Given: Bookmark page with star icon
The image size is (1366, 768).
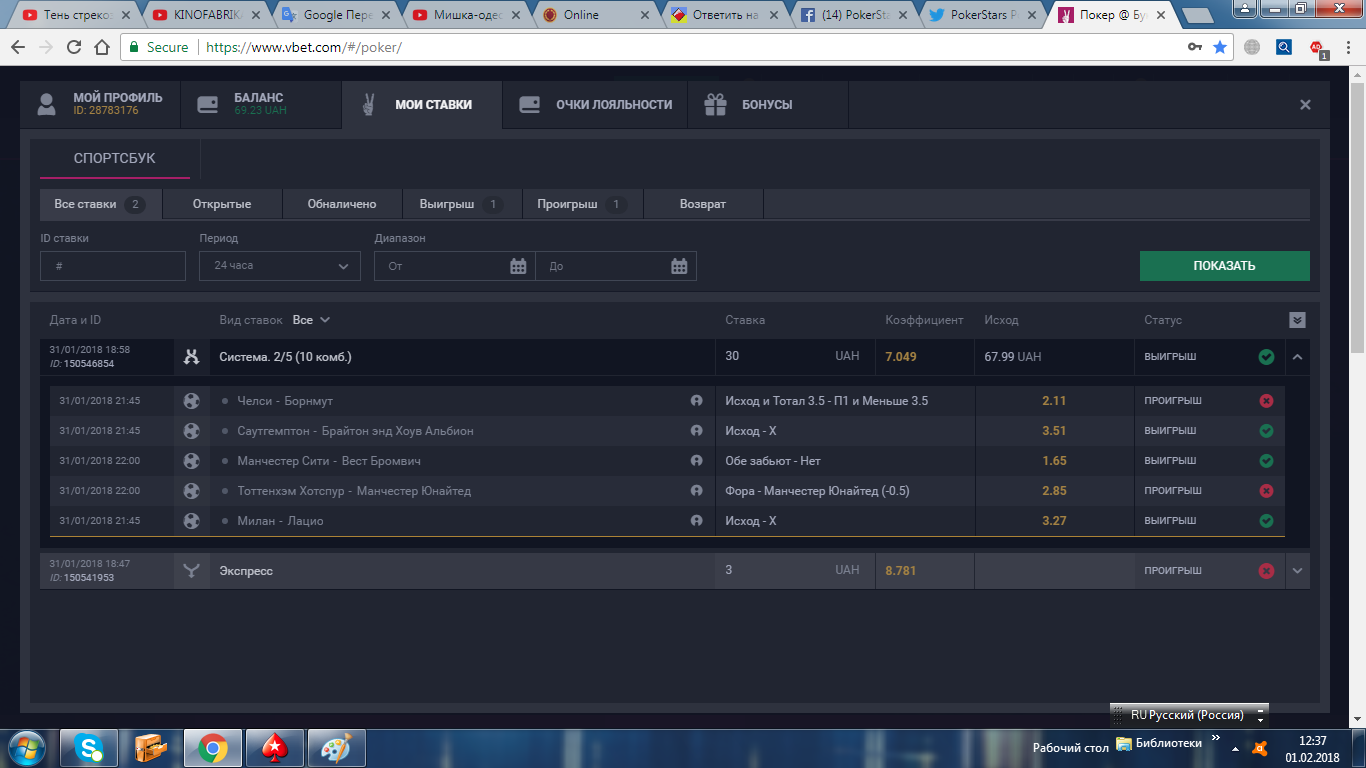Looking at the screenshot, I should (x=1220, y=47).
